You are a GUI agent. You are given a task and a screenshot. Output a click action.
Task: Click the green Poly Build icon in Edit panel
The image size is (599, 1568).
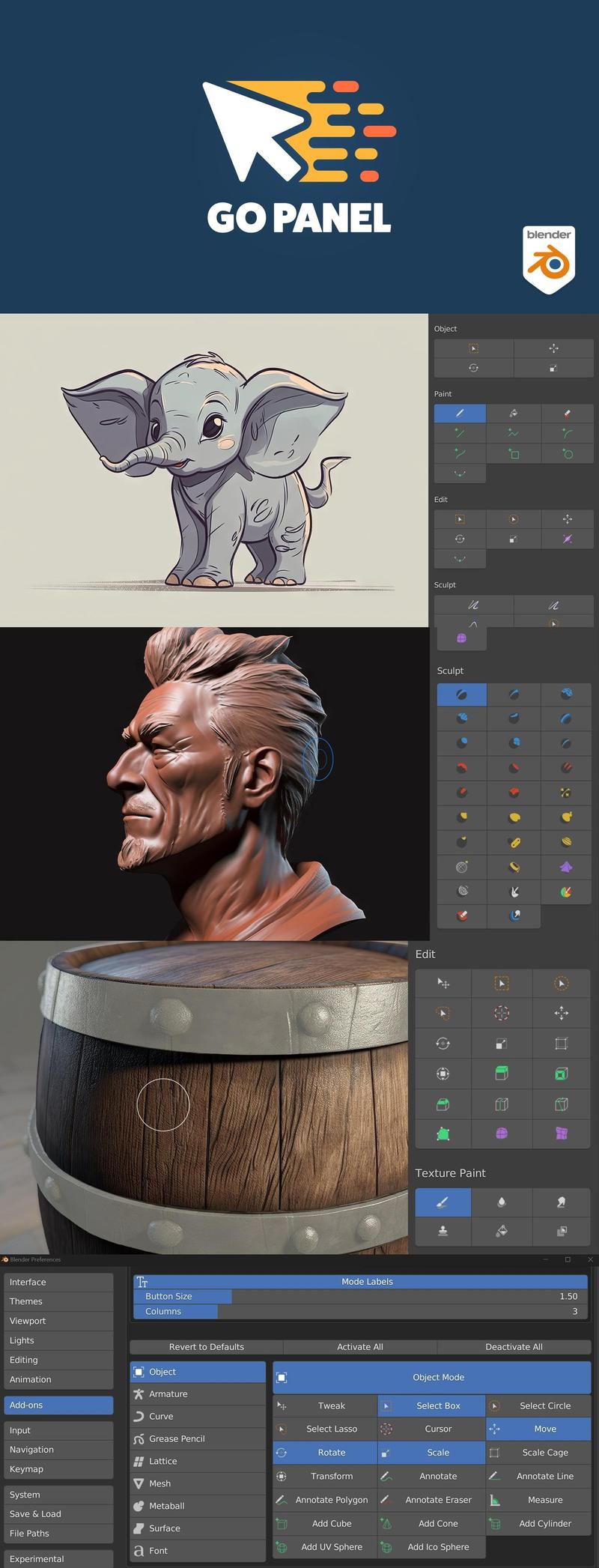[443, 1133]
